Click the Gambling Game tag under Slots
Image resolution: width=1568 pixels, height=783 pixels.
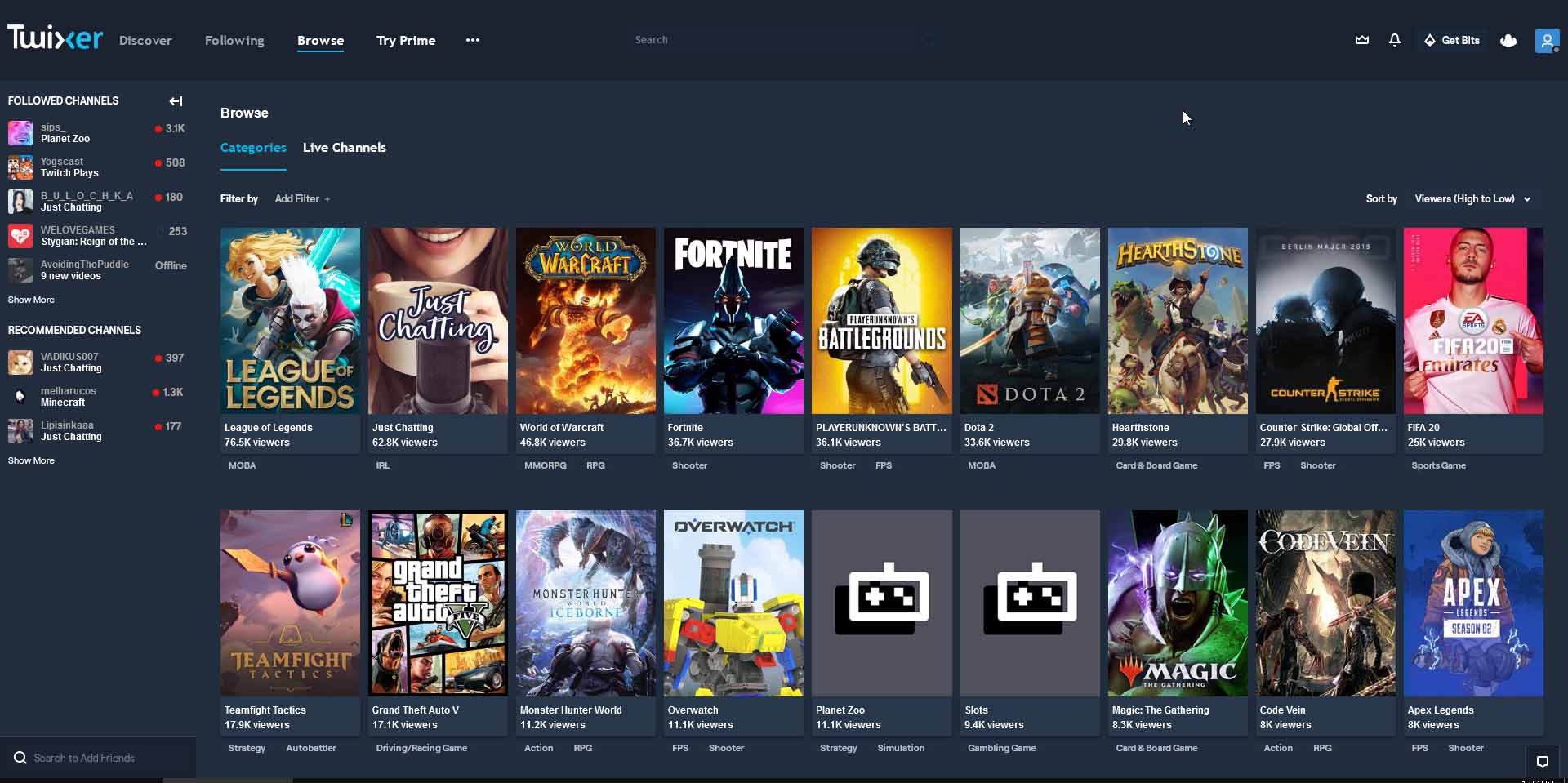click(x=1002, y=748)
